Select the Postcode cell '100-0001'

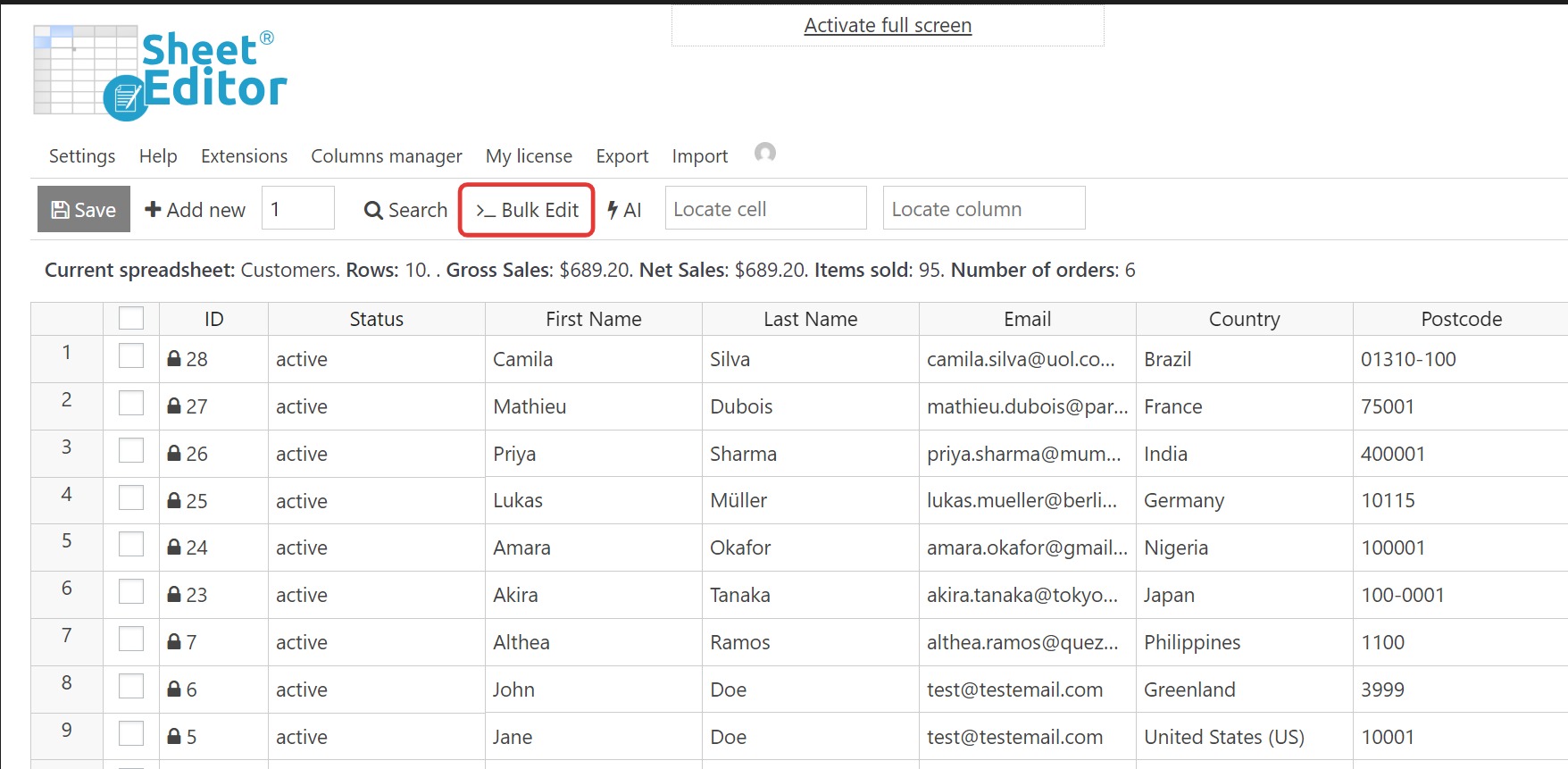[x=1461, y=595]
